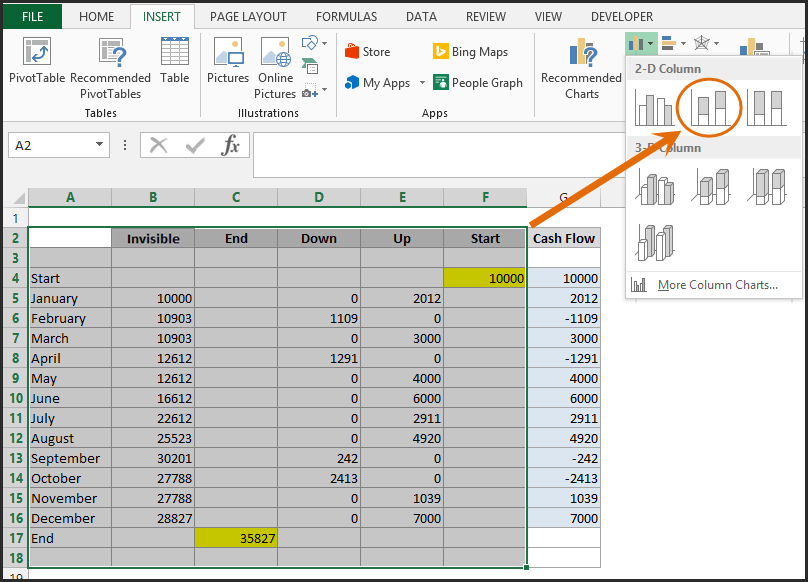Insert Online Pictures
The width and height of the screenshot is (808, 582).
[x=275, y=68]
